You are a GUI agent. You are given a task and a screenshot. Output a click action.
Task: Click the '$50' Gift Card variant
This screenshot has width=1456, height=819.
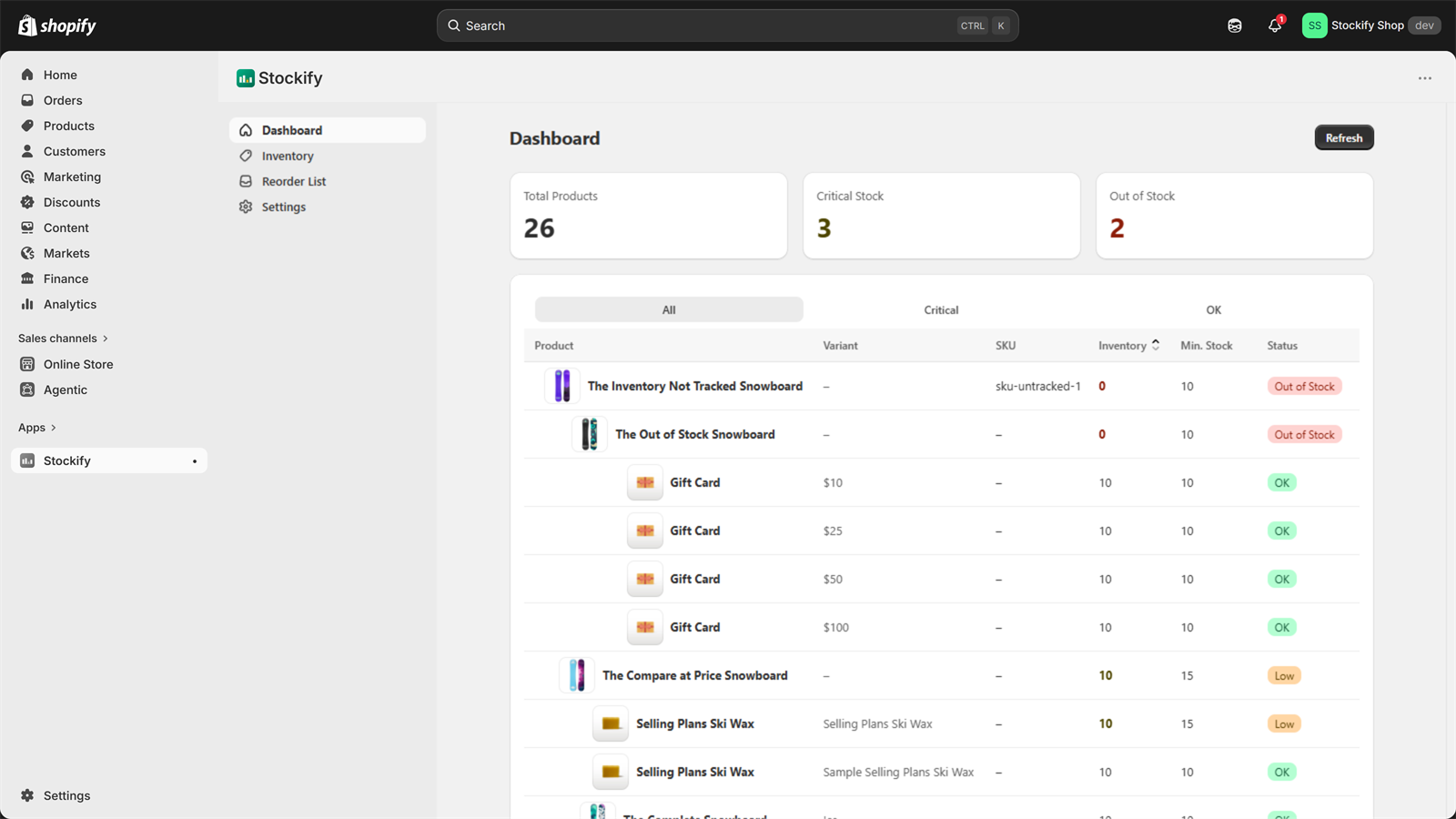click(x=833, y=579)
